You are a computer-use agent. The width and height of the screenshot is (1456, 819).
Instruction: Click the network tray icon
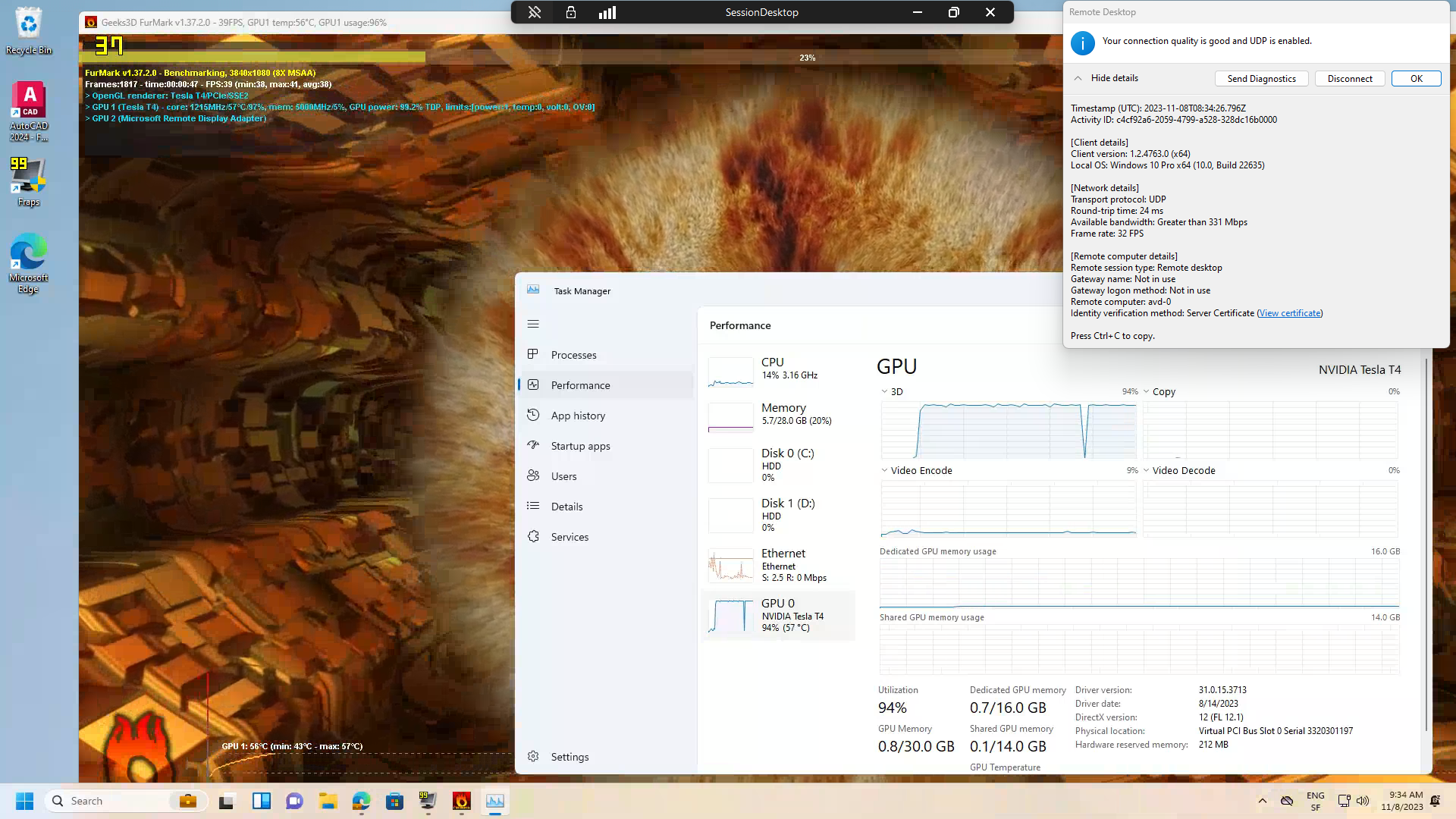[1344, 801]
